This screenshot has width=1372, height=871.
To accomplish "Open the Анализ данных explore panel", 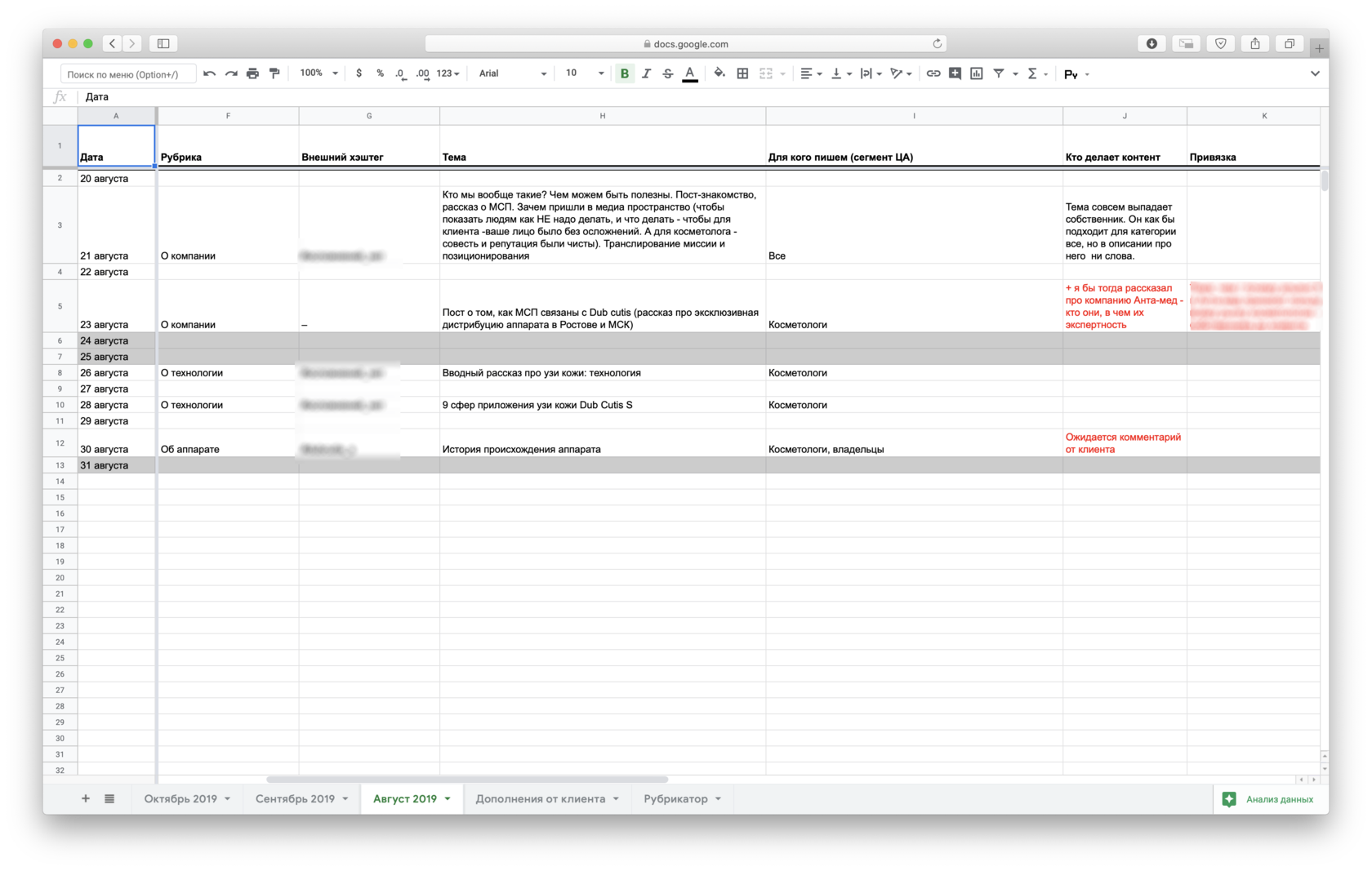I will (1268, 799).
